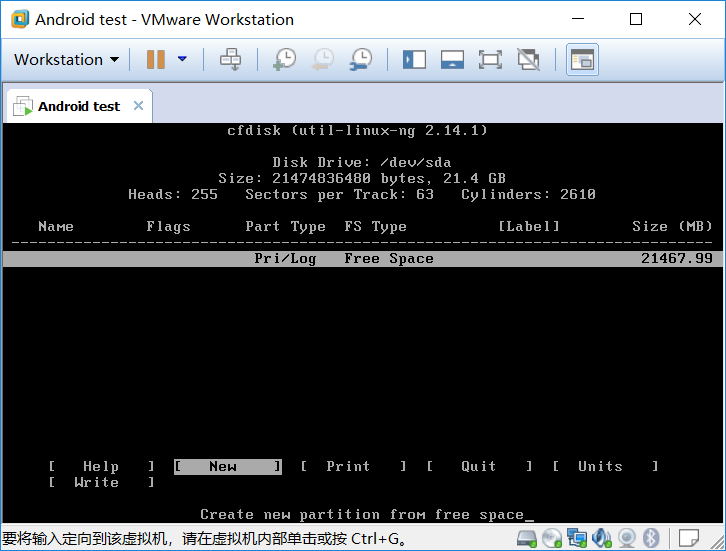
Task: Pause the virtual machine
Action: tap(155, 60)
